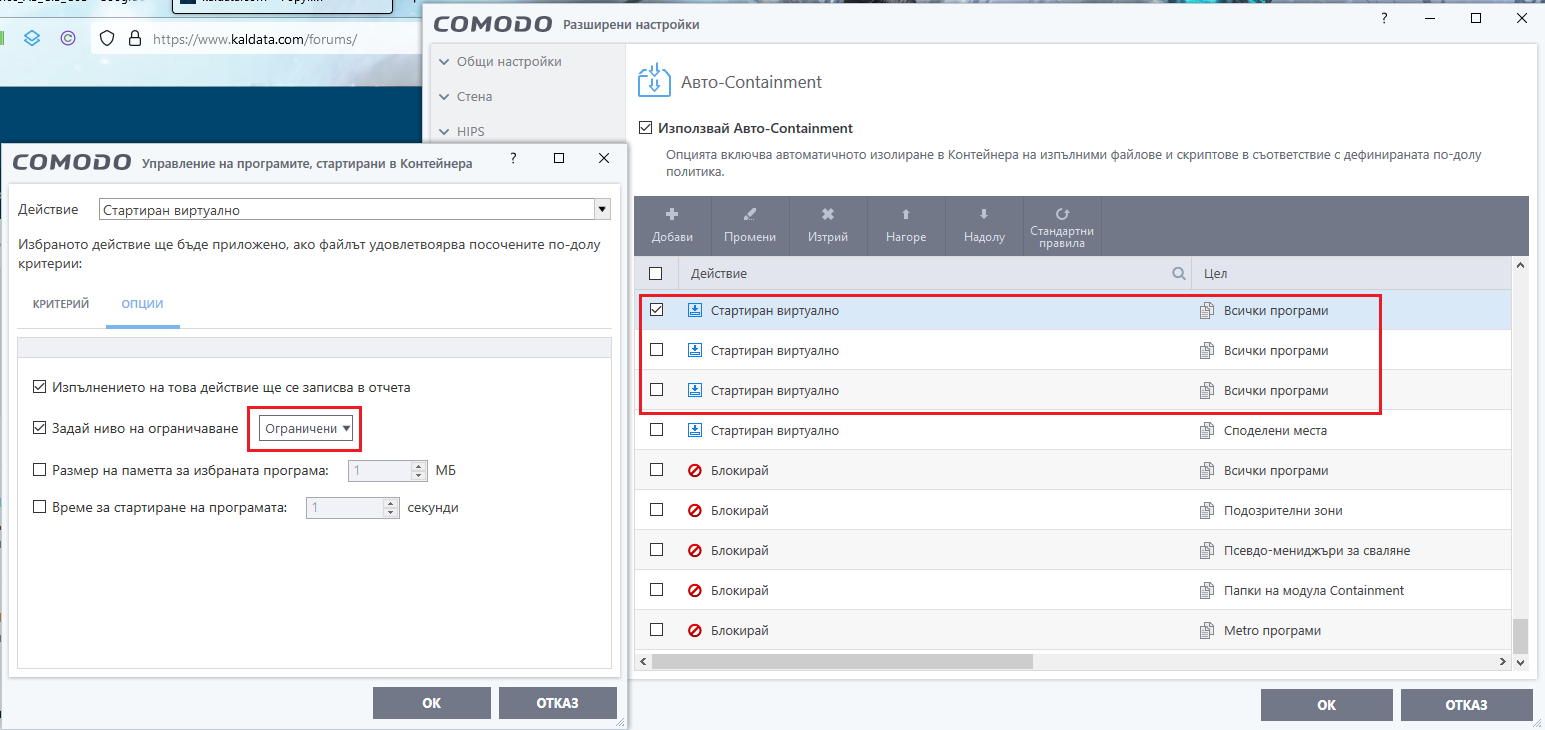The width and height of the screenshot is (1545, 730).
Task: Confirm with OK in the container program dialog
Action: click(x=432, y=703)
